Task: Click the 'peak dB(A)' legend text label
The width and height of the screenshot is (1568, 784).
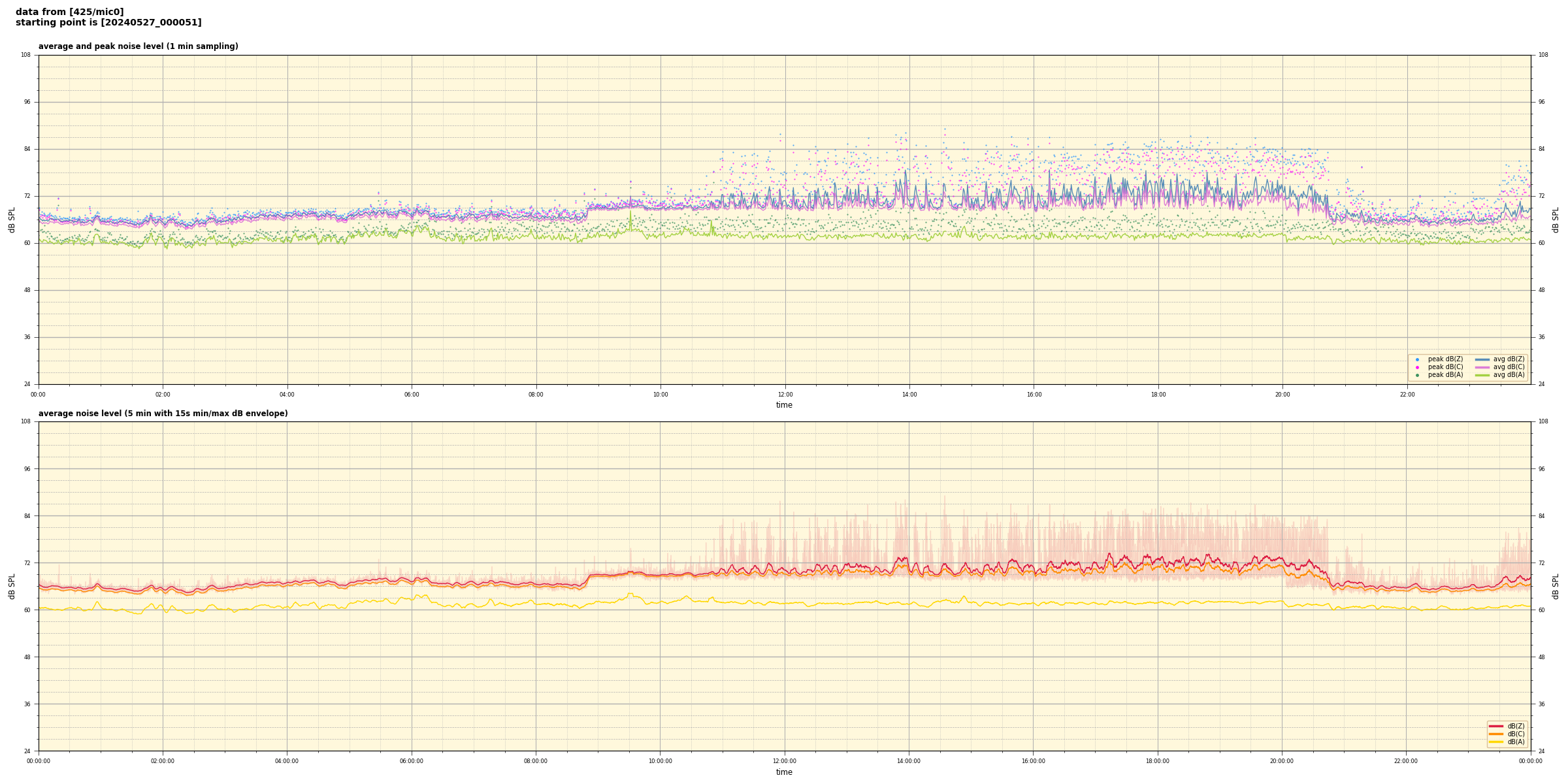Action: (x=1445, y=375)
